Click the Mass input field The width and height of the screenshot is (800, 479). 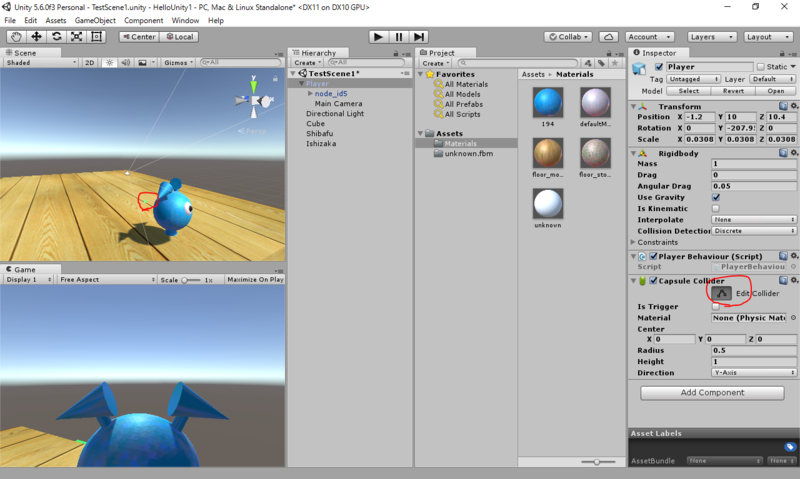click(x=754, y=164)
